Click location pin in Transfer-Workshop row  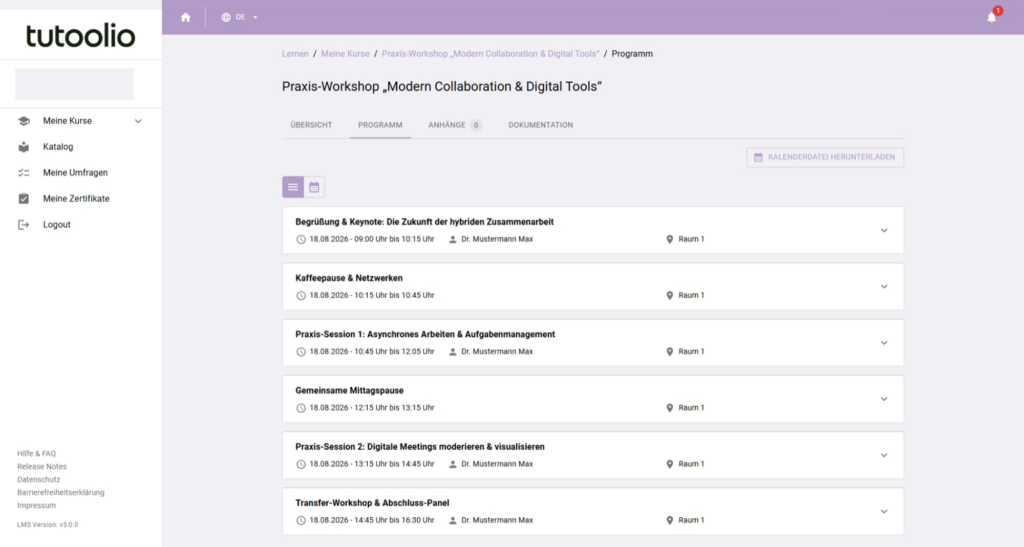pyautogui.click(x=669, y=520)
